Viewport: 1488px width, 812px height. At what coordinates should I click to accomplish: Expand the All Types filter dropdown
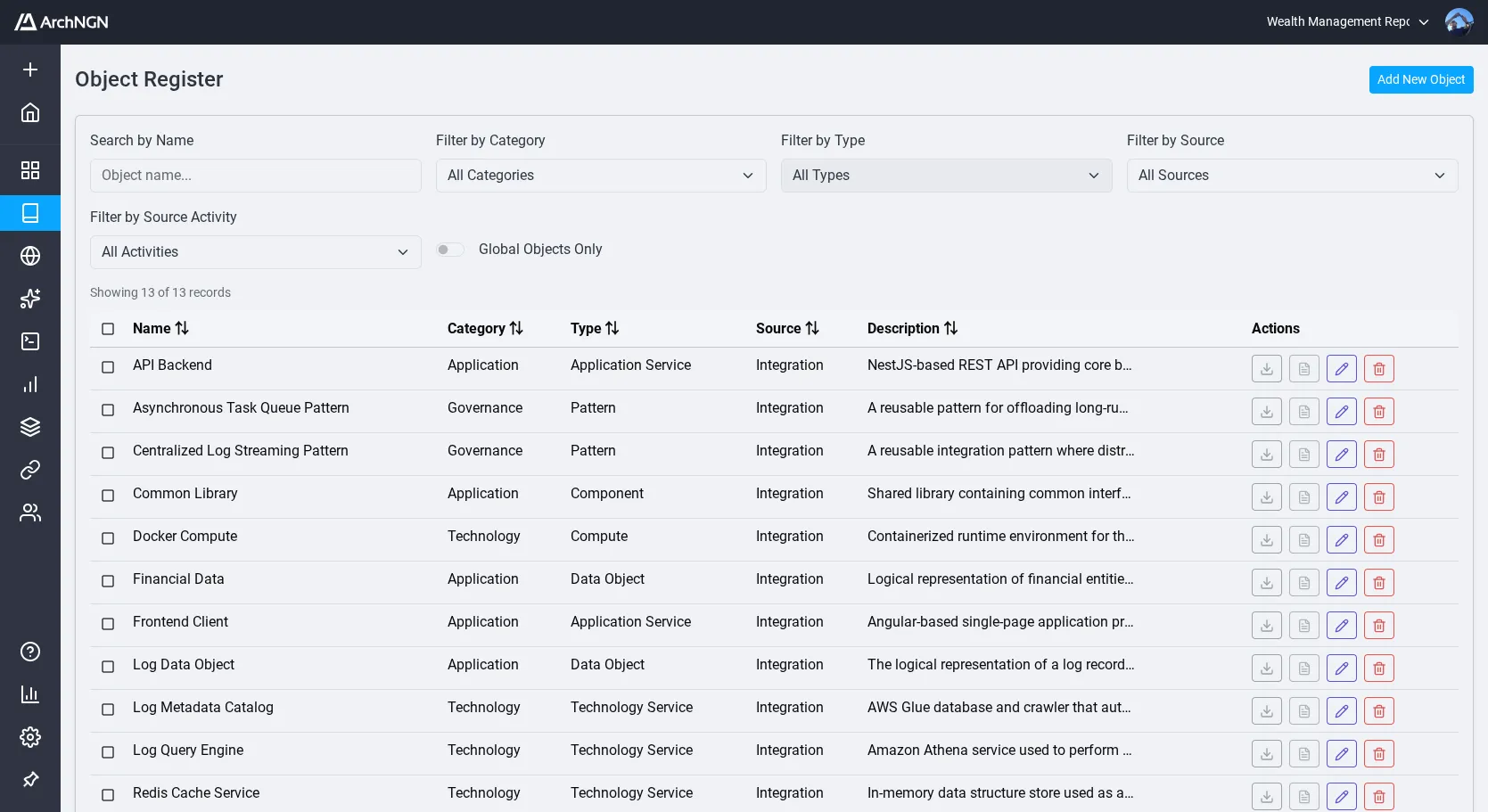(x=946, y=176)
